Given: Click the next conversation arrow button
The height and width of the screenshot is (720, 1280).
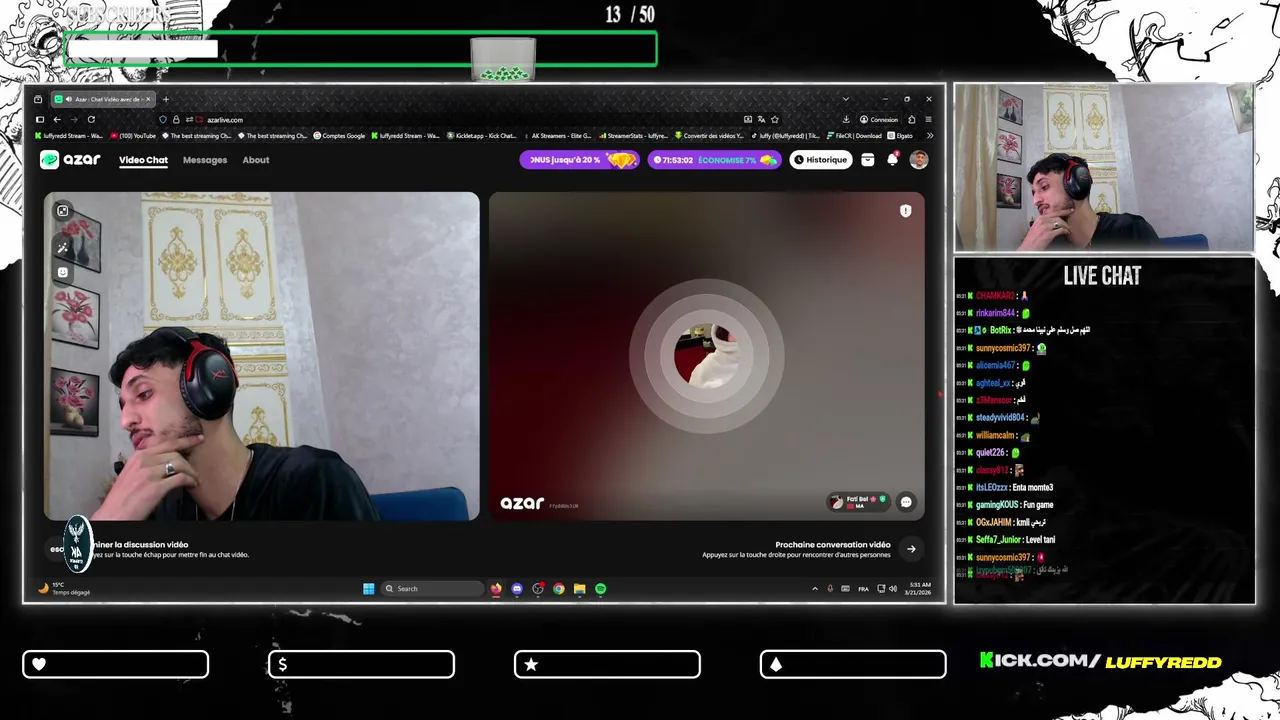Looking at the screenshot, I should coord(911,548).
